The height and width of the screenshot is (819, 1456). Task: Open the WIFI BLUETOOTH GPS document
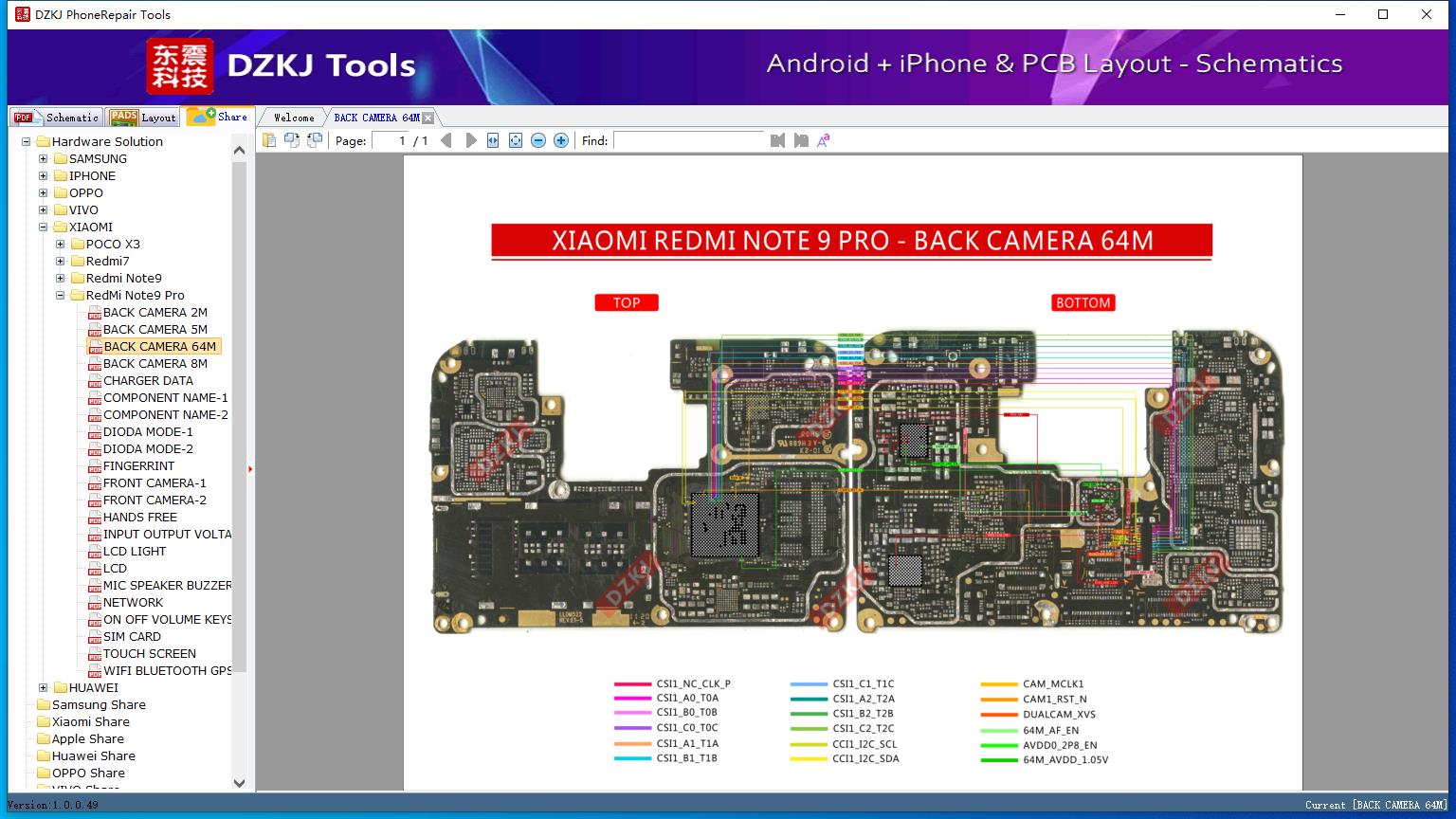[x=168, y=670]
